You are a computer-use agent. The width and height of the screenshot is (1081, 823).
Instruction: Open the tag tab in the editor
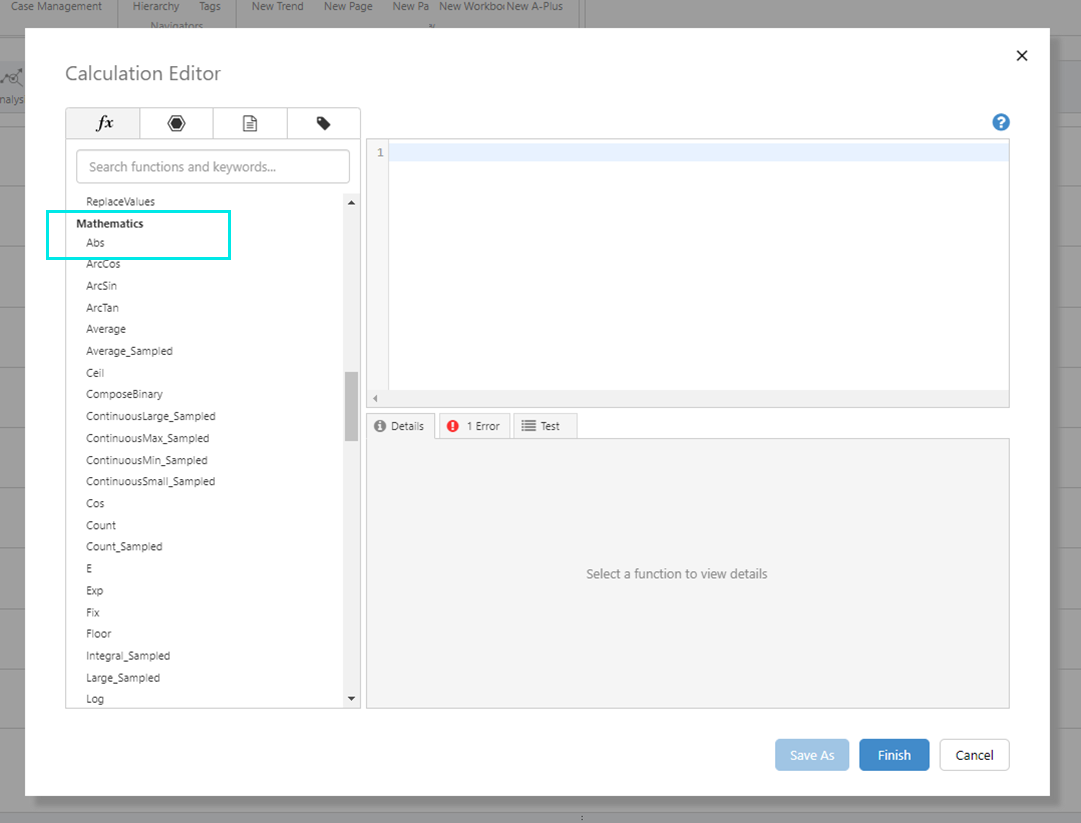pos(322,122)
